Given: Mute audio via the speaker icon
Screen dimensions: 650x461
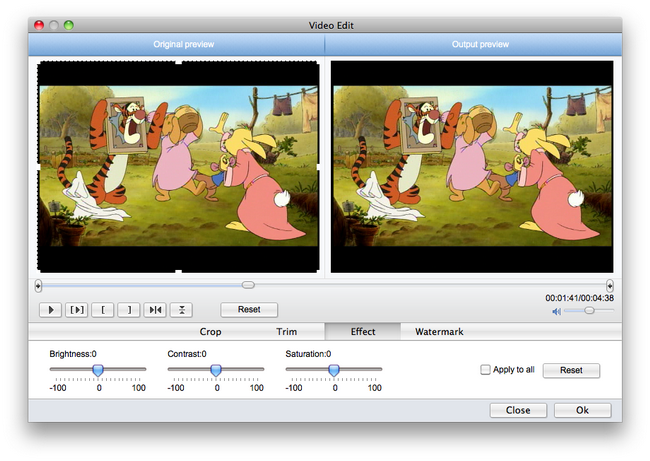Looking at the screenshot, I should (x=556, y=311).
